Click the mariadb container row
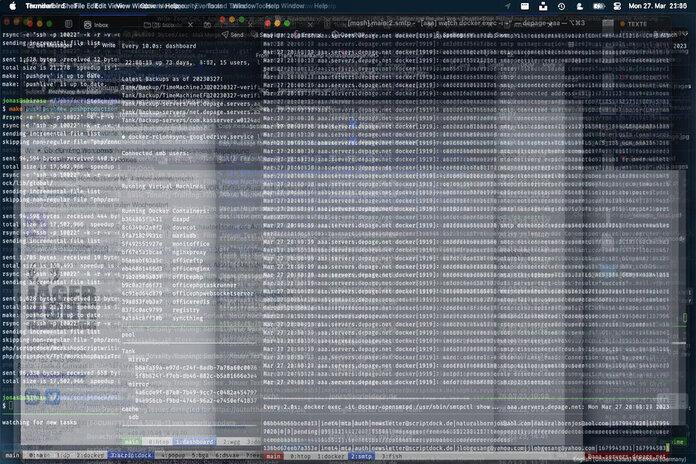This screenshot has height=464, width=696. coord(159,236)
